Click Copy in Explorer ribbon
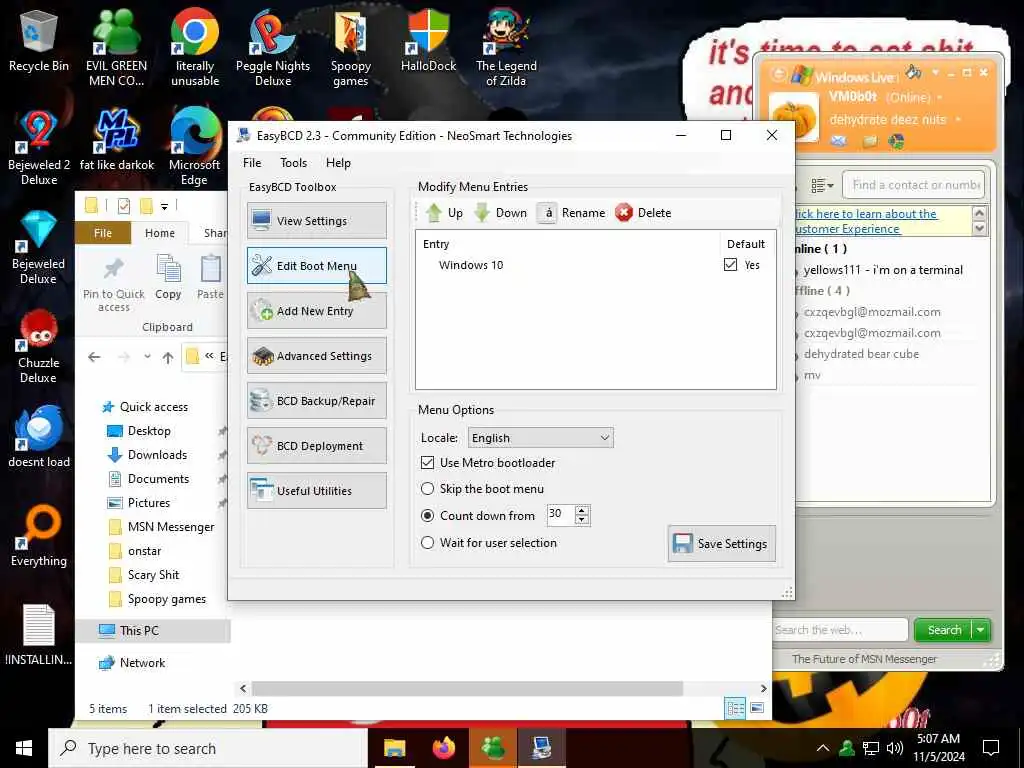The image size is (1024, 768). [x=168, y=278]
